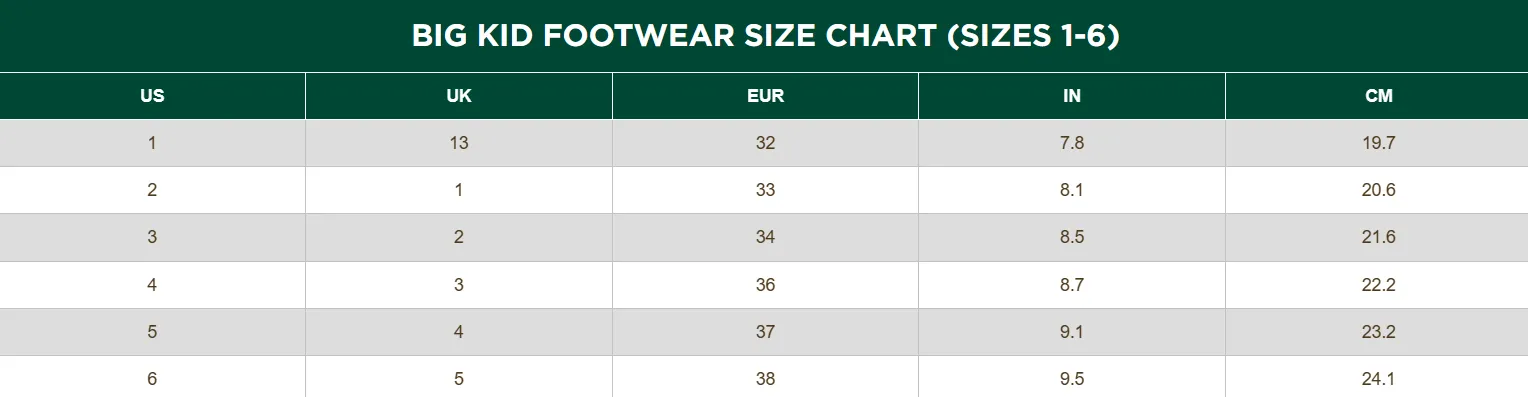Click US size 1 cell
Screen dimensions: 1528x397
point(152,143)
